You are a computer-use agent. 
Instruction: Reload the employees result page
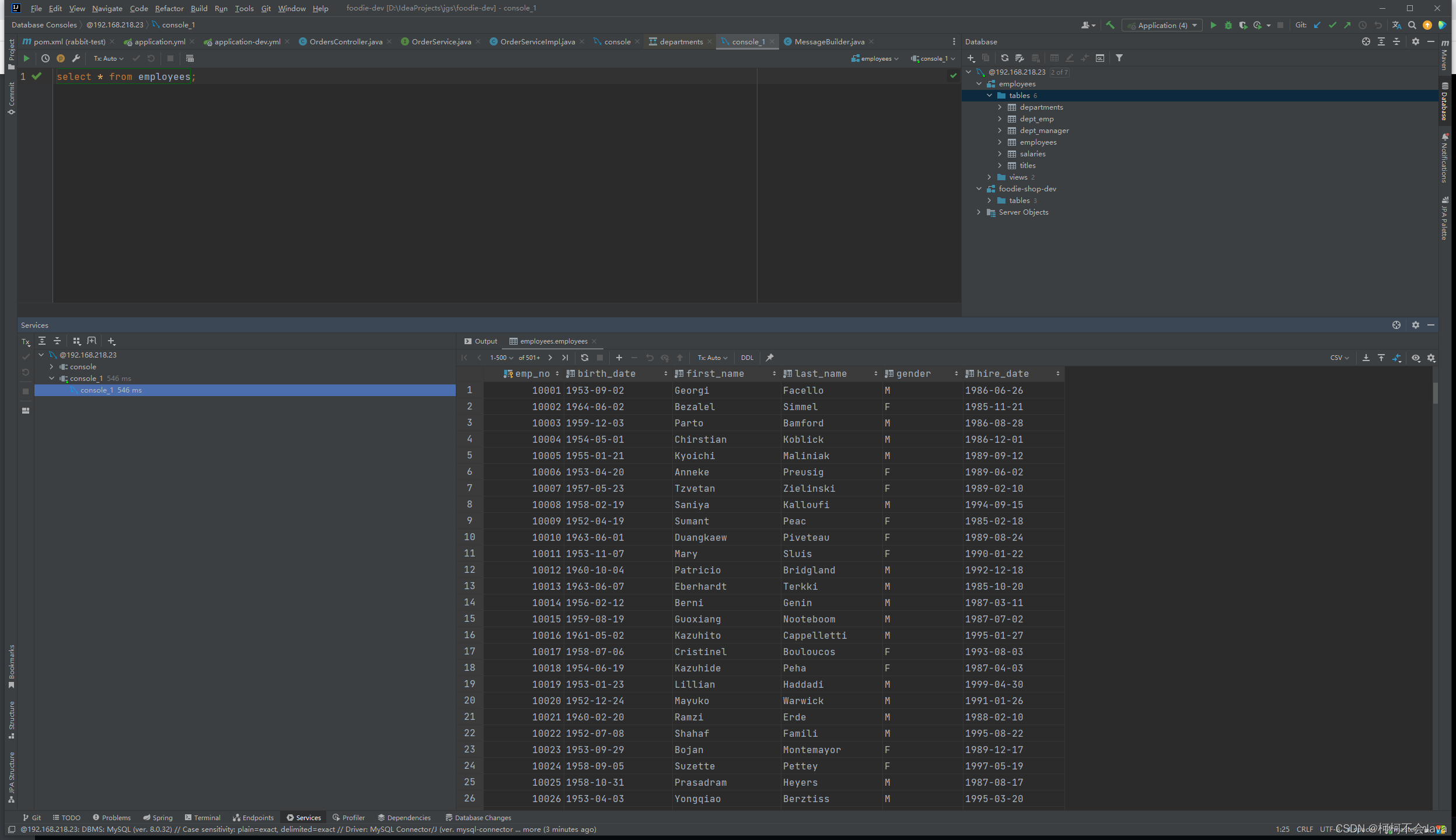pos(585,358)
